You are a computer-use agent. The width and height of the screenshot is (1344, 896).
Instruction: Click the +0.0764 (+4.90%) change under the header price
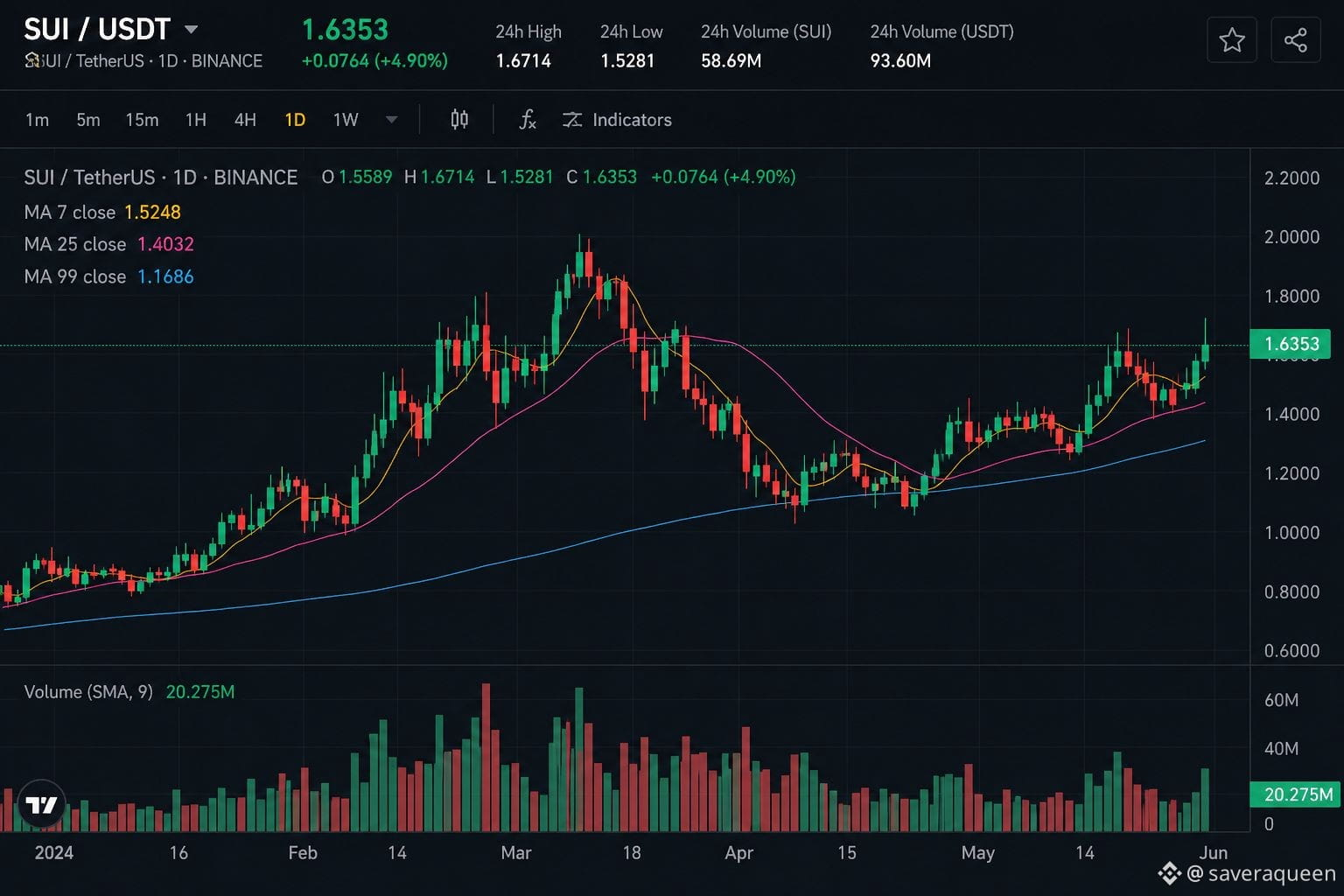pos(374,61)
